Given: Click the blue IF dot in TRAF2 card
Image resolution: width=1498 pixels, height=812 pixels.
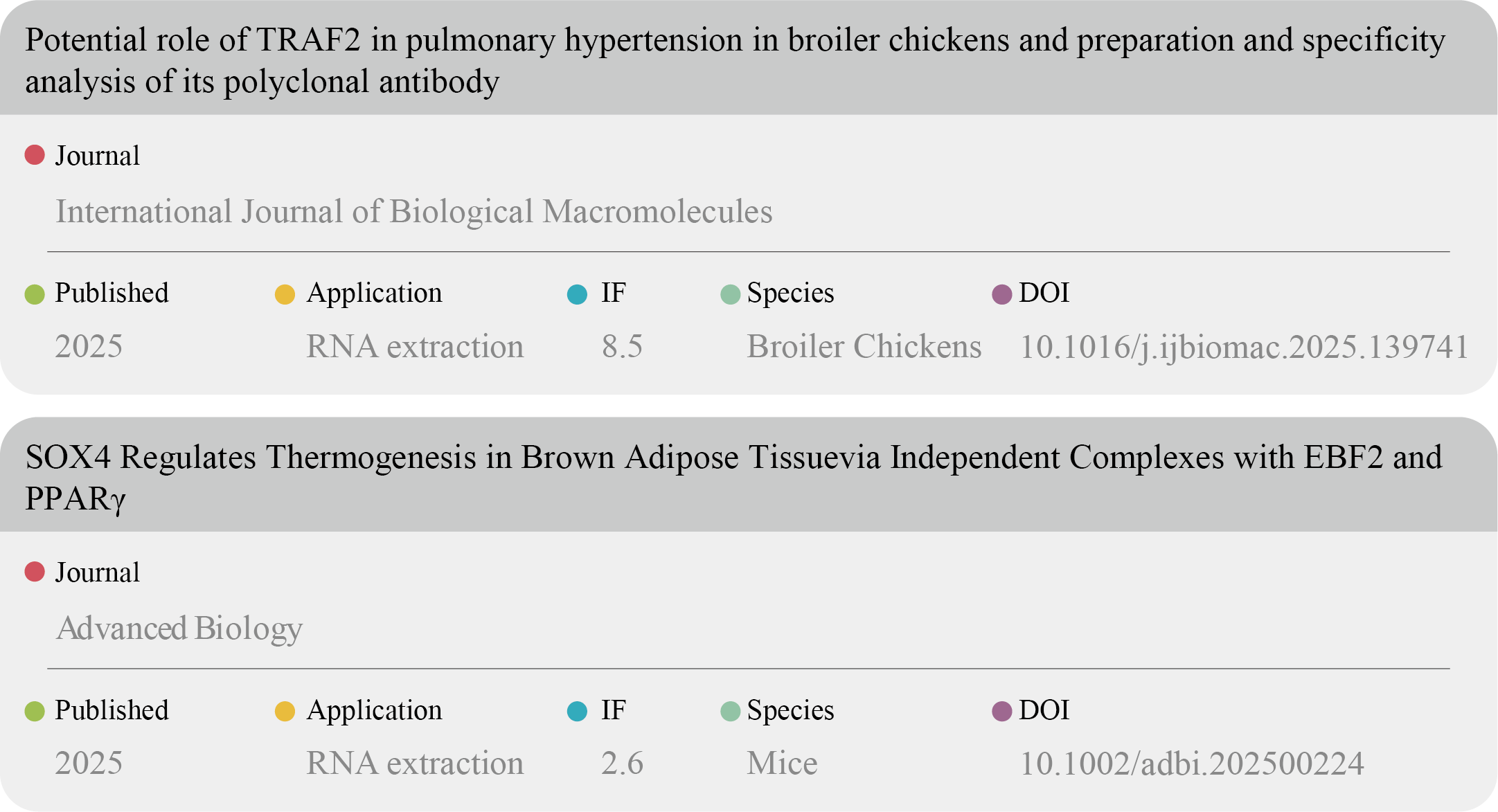Looking at the screenshot, I should 577,294.
